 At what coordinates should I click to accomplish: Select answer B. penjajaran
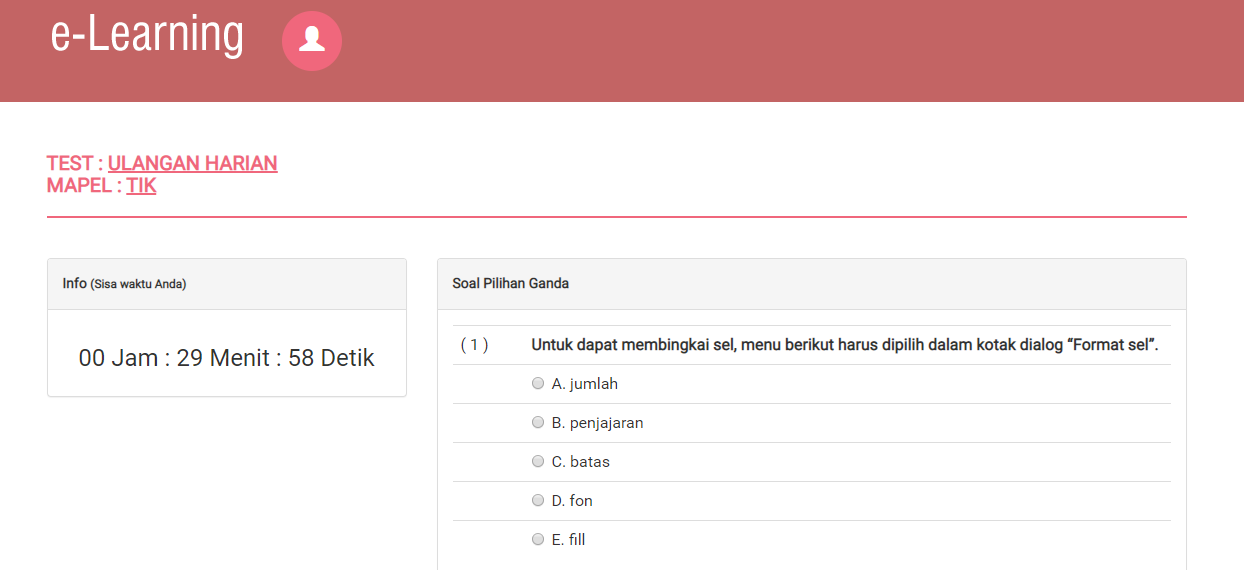[538, 423]
